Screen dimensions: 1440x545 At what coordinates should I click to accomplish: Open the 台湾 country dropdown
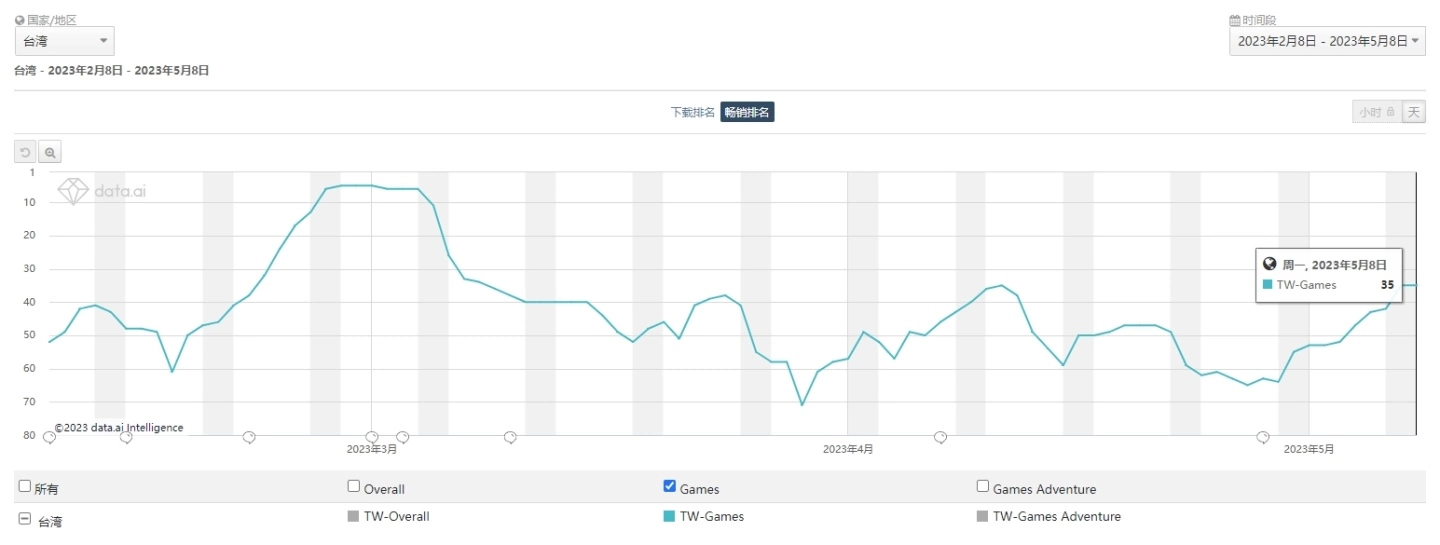(65, 41)
